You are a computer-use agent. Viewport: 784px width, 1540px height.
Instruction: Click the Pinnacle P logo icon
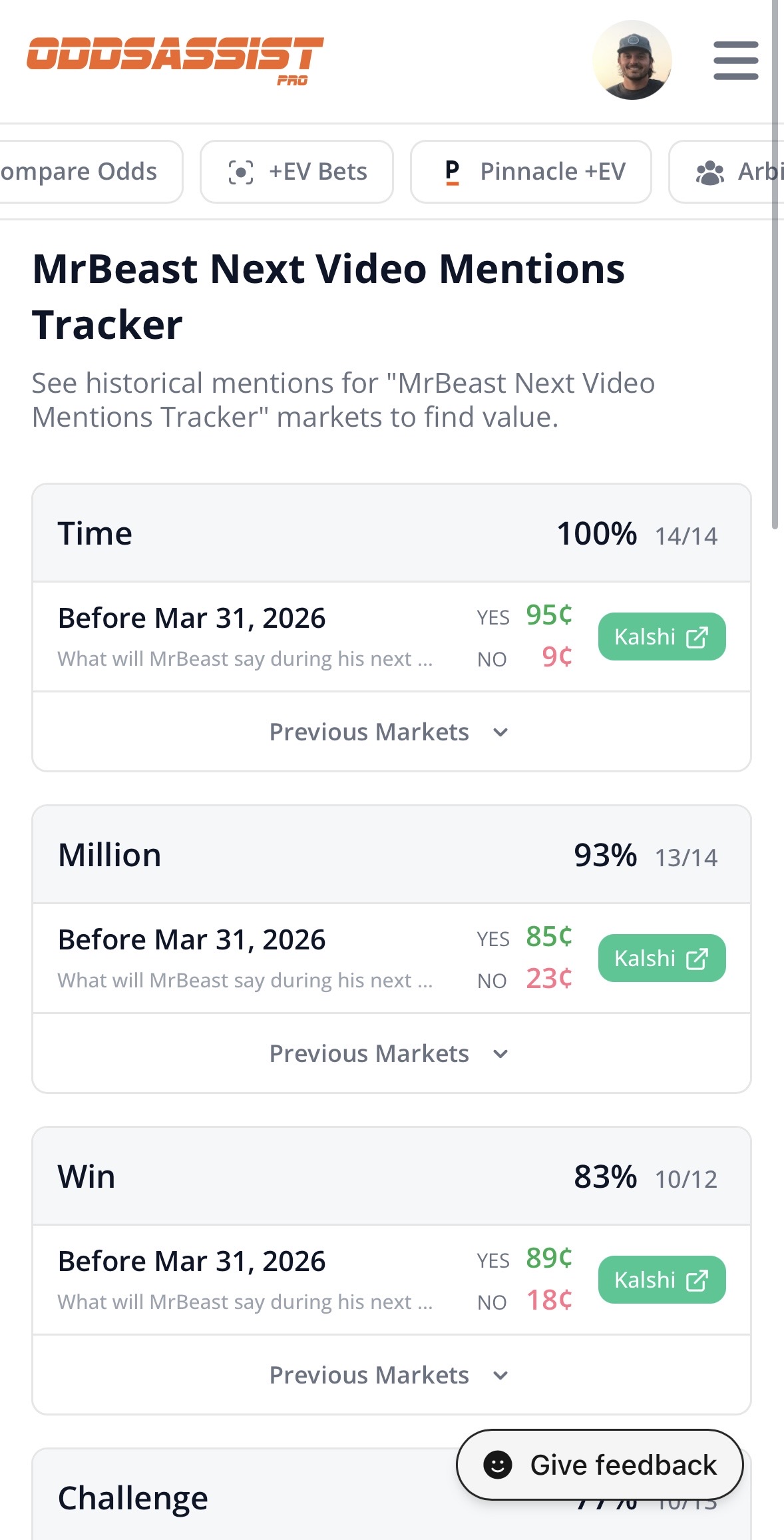(452, 172)
